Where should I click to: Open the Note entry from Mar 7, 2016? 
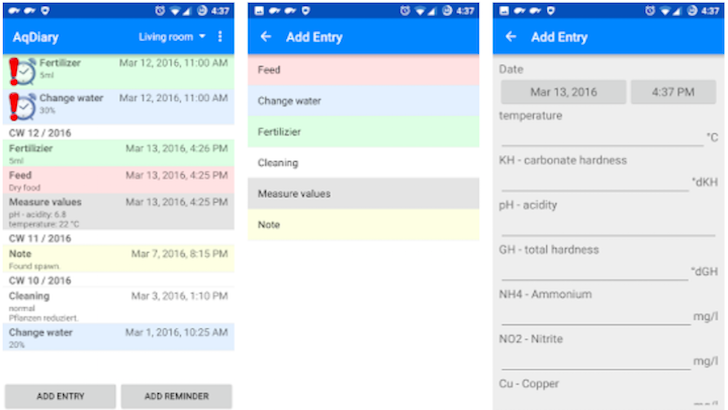click(119, 259)
